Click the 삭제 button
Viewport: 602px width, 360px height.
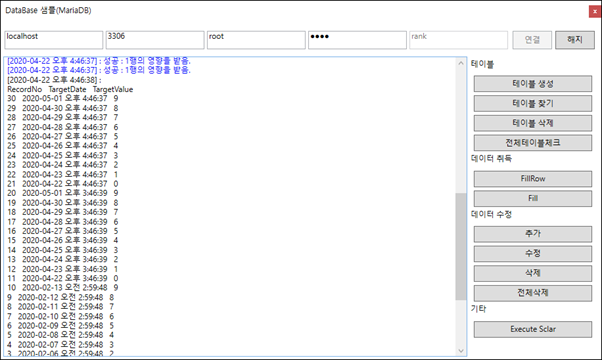tap(533, 273)
